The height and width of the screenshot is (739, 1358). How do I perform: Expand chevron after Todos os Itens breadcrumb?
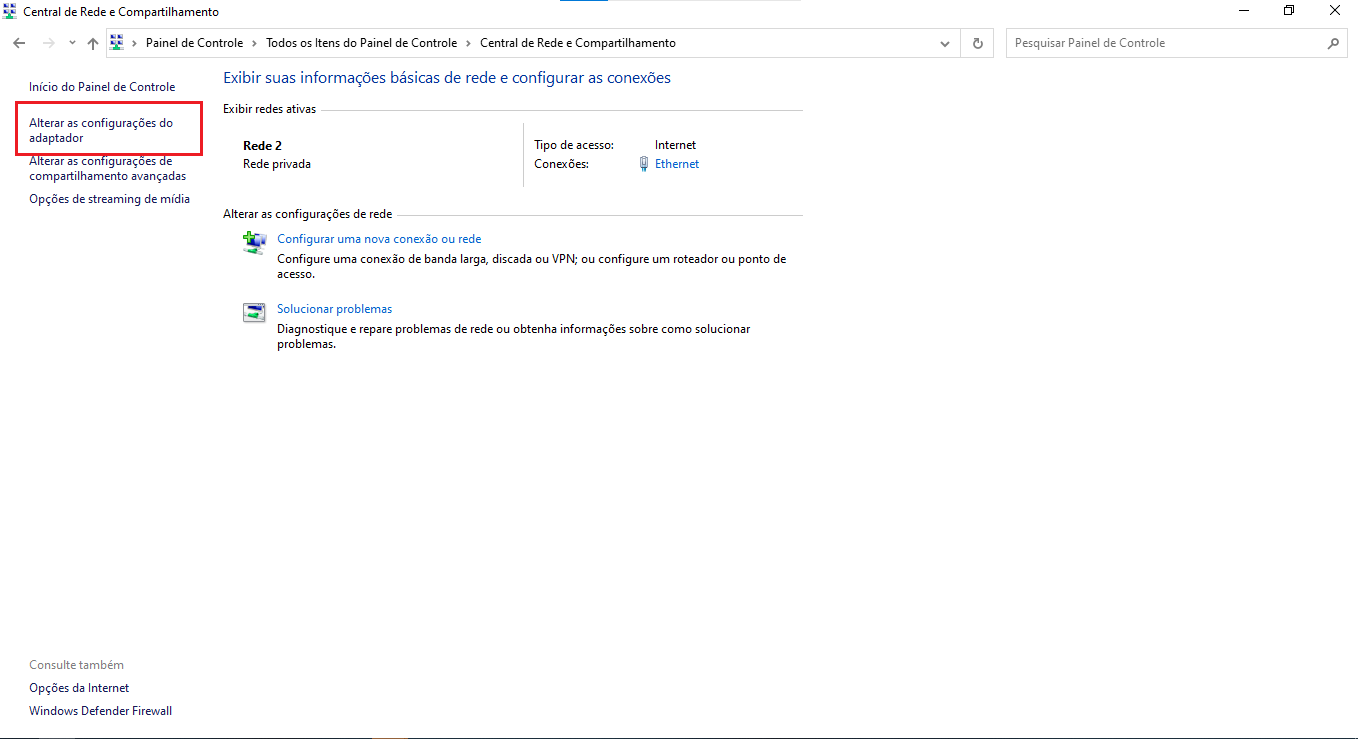point(469,43)
